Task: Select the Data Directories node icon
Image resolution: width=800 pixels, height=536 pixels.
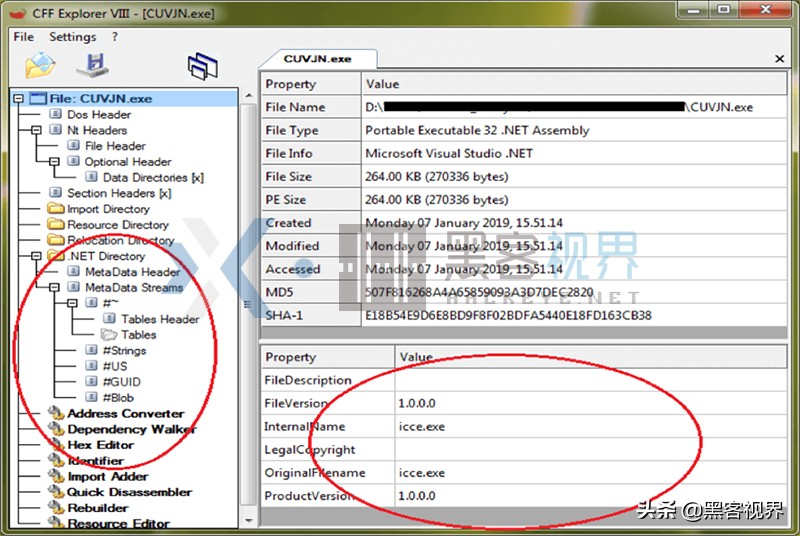Action: pyautogui.click(x=91, y=177)
